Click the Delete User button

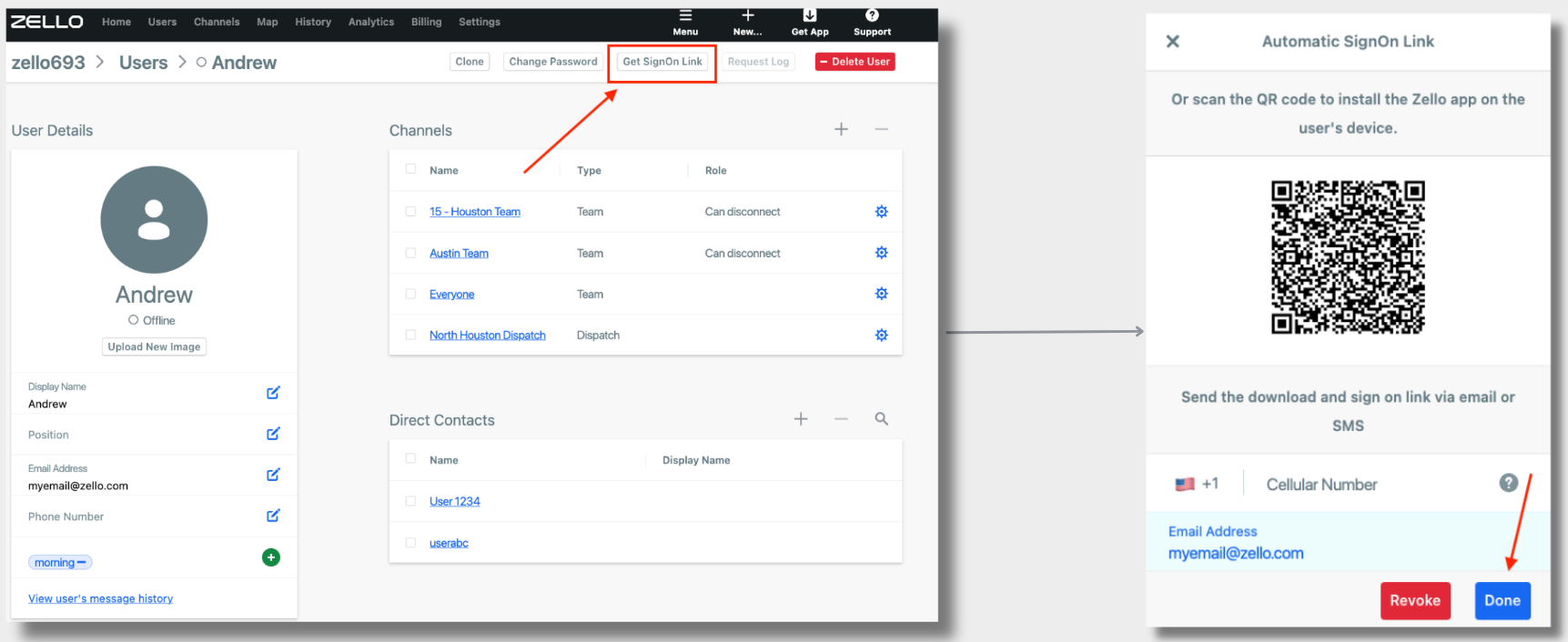click(855, 62)
